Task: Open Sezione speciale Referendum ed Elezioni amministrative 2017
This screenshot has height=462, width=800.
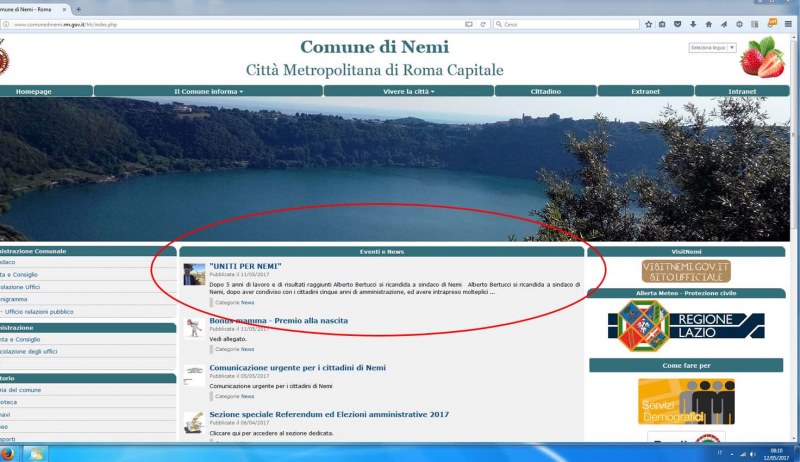Action: pos(329,415)
